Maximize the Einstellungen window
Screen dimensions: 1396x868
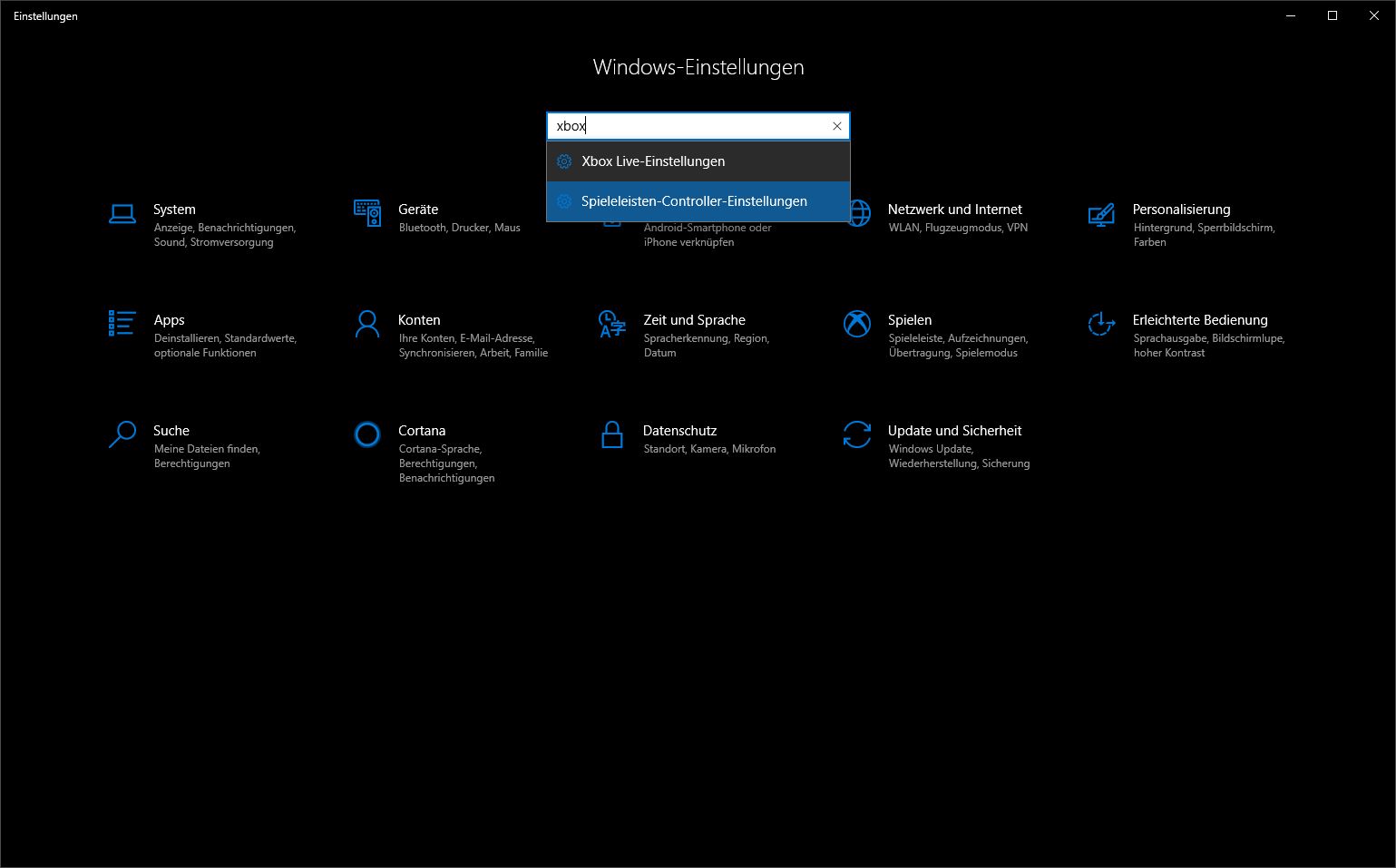1333,15
